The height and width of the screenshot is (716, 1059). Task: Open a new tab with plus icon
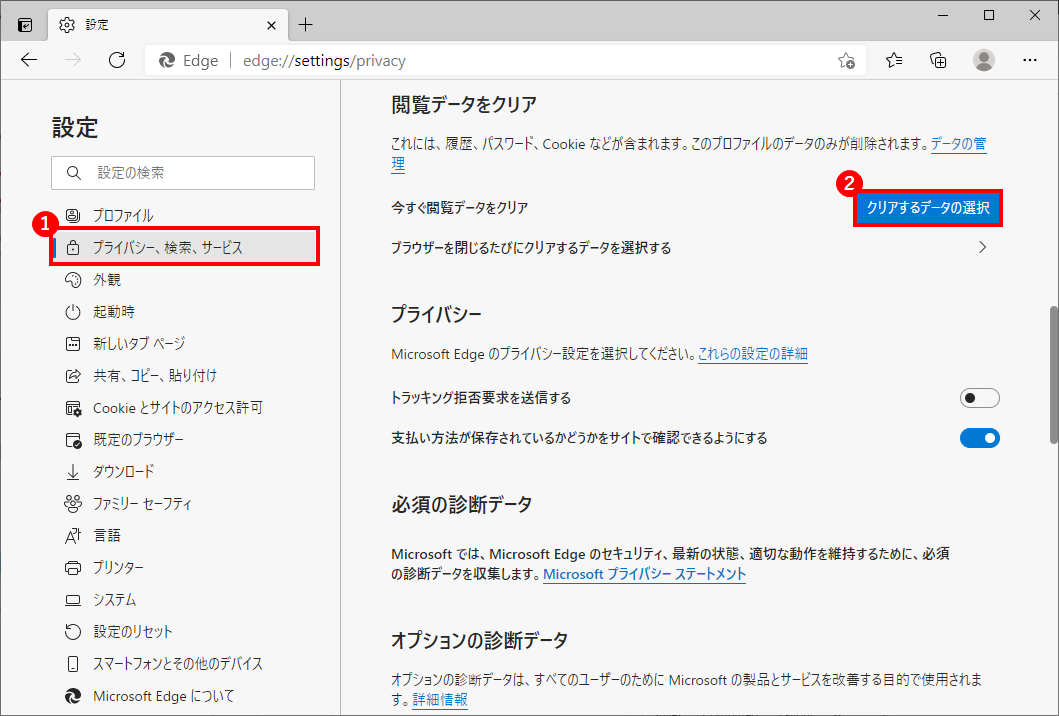click(305, 25)
